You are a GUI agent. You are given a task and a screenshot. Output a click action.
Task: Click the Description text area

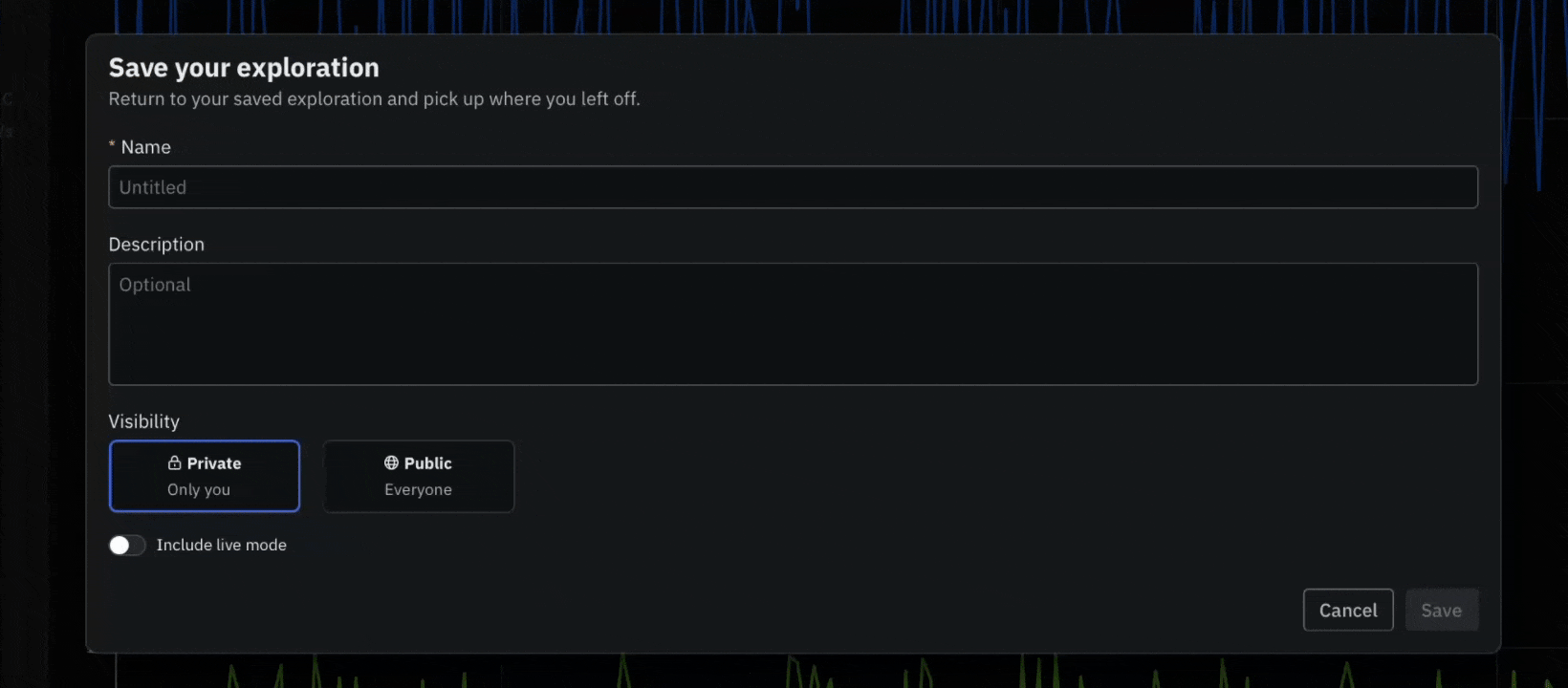[793, 324]
